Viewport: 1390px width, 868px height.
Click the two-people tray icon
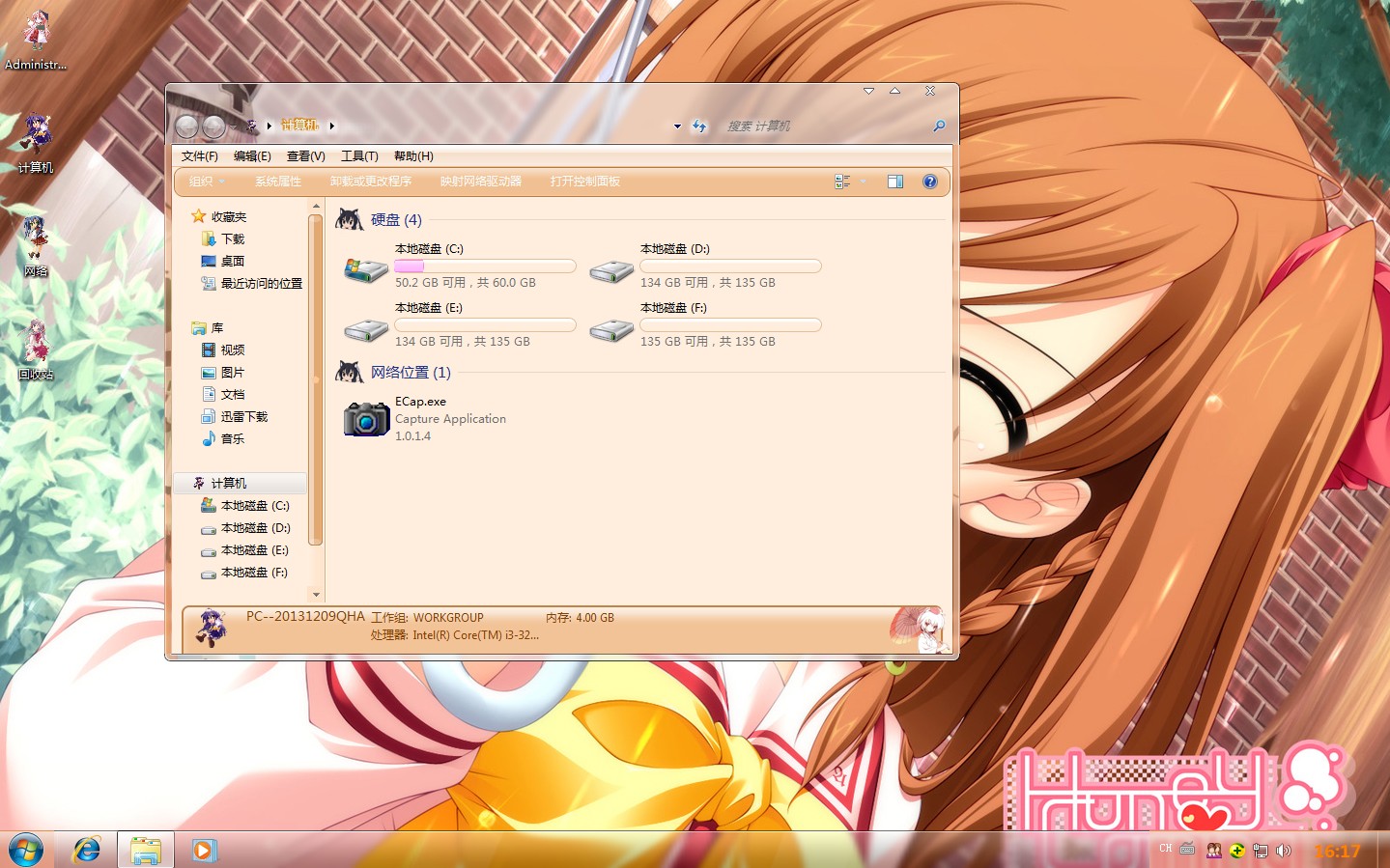[1214, 851]
